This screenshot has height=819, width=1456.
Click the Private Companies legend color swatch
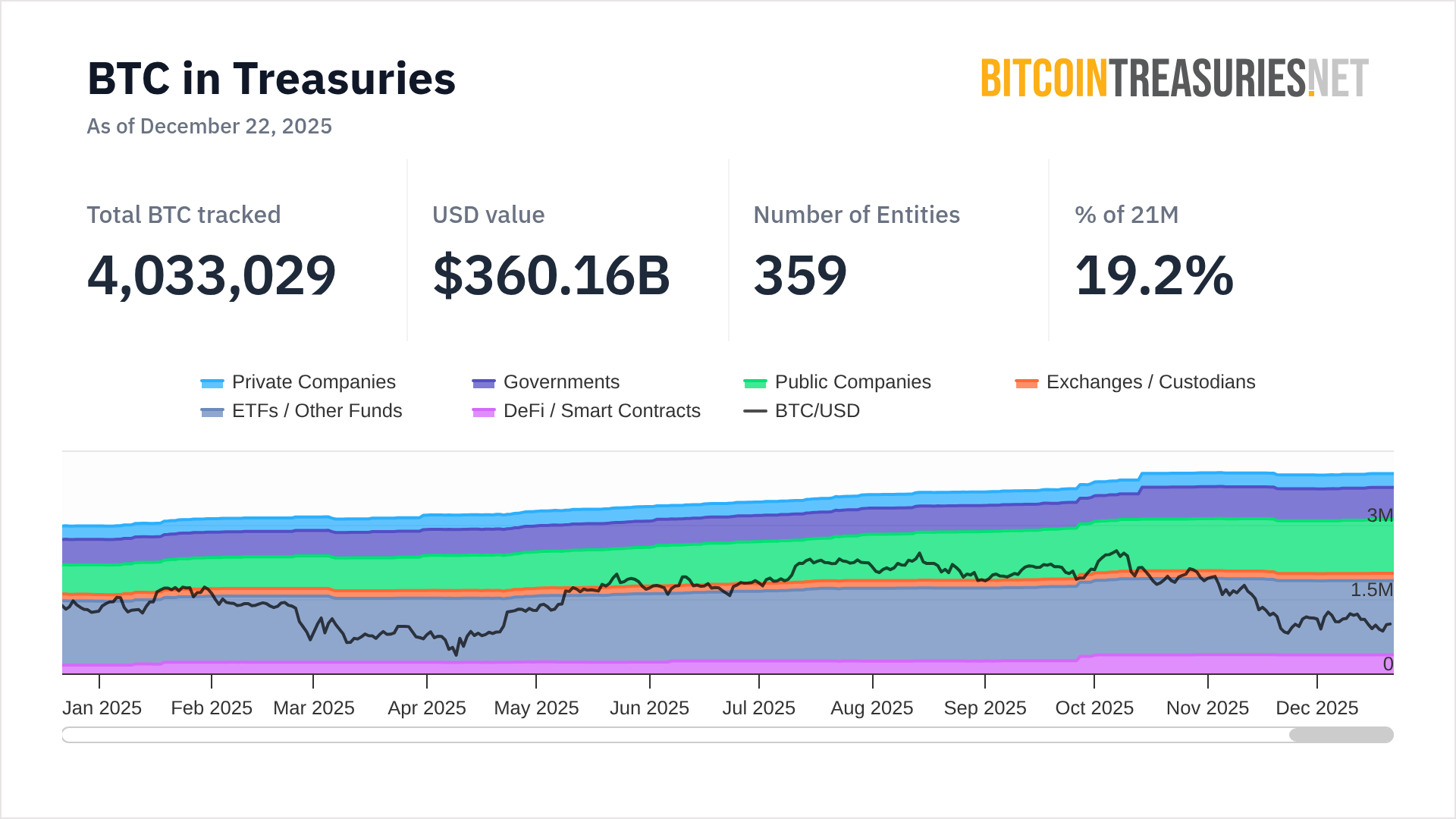pos(212,383)
